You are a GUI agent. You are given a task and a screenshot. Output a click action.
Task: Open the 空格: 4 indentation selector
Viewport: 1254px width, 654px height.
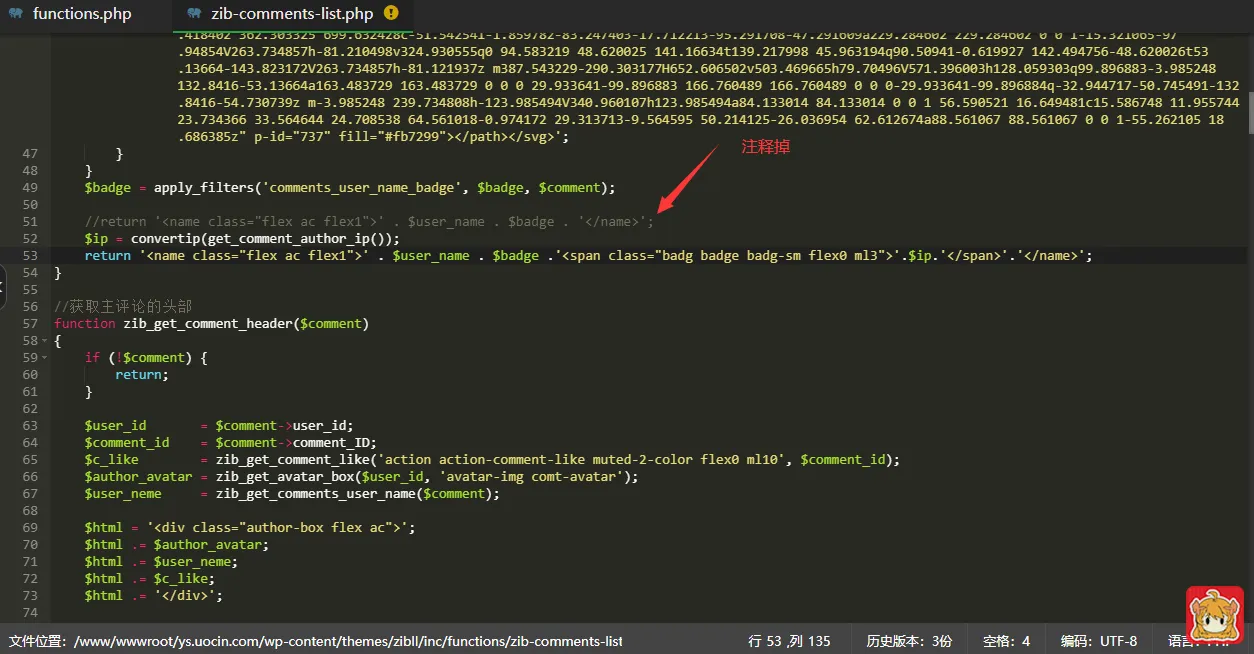pyautogui.click(x=1006, y=641)
